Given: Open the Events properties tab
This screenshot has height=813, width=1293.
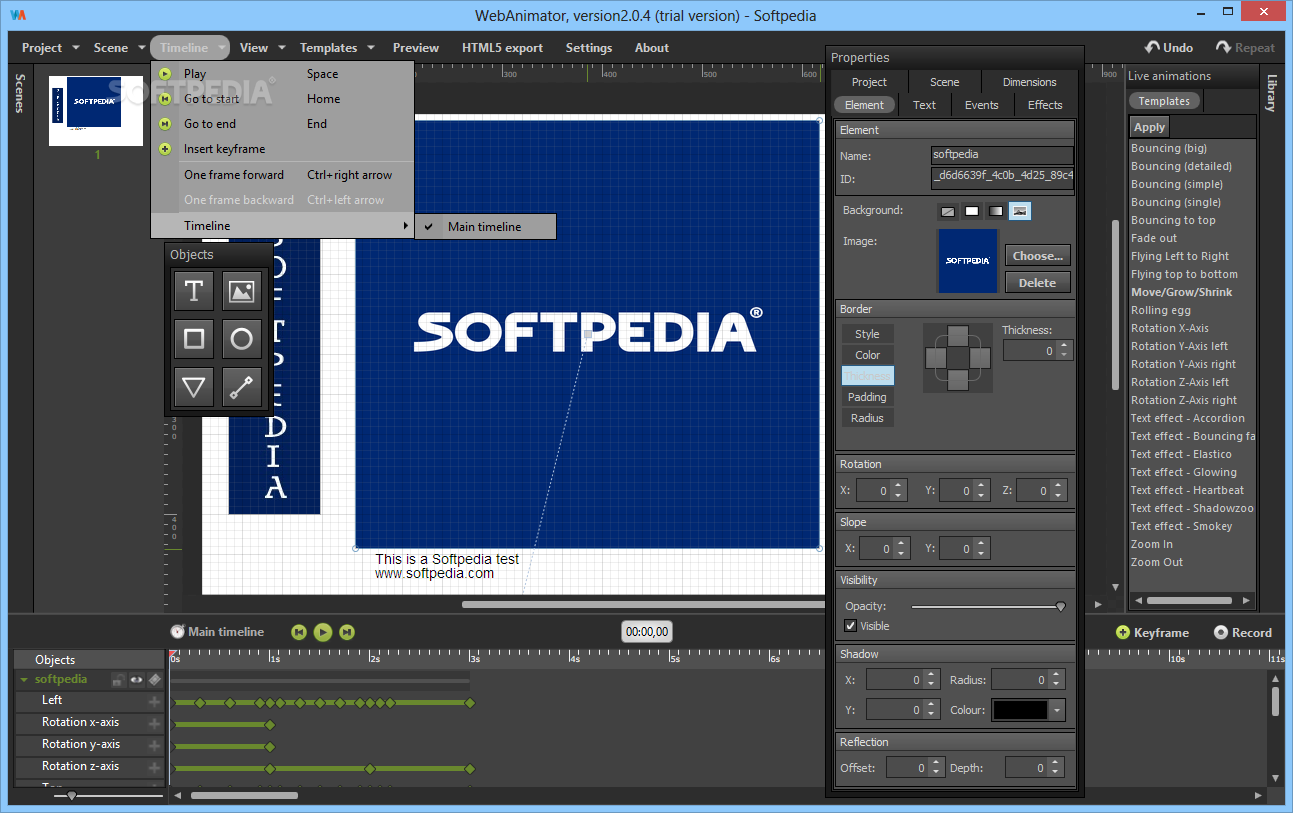Looking at the screenshot, I should click(981, 105).
